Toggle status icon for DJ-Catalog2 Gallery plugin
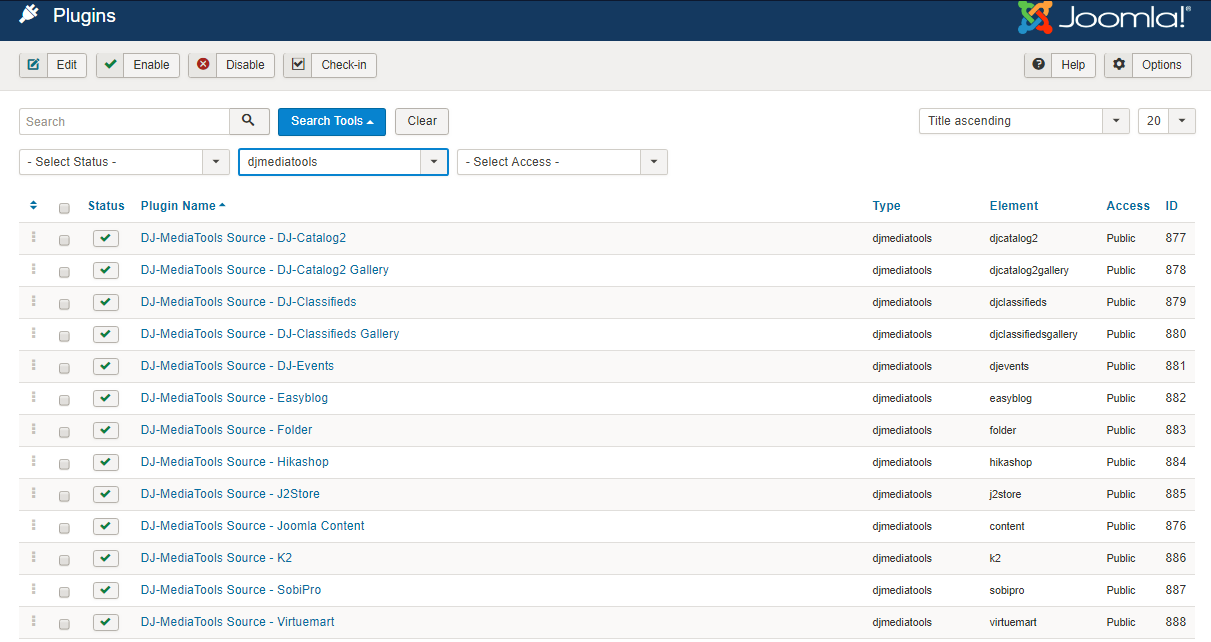 click(x=106, y=270)
